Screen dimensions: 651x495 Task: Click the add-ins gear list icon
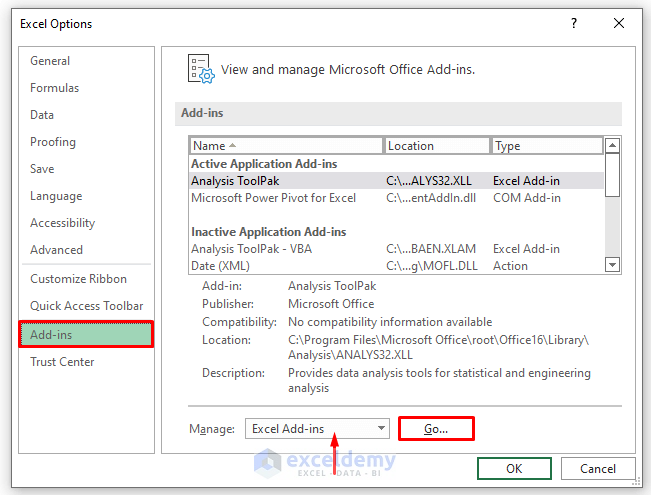point(201,69)
